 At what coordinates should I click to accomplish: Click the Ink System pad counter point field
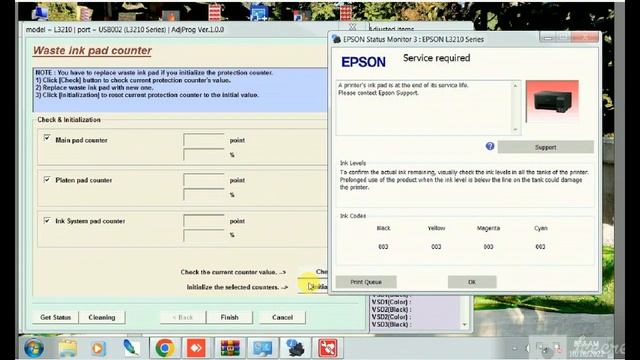pyautogui.click(x=204, y=221)
